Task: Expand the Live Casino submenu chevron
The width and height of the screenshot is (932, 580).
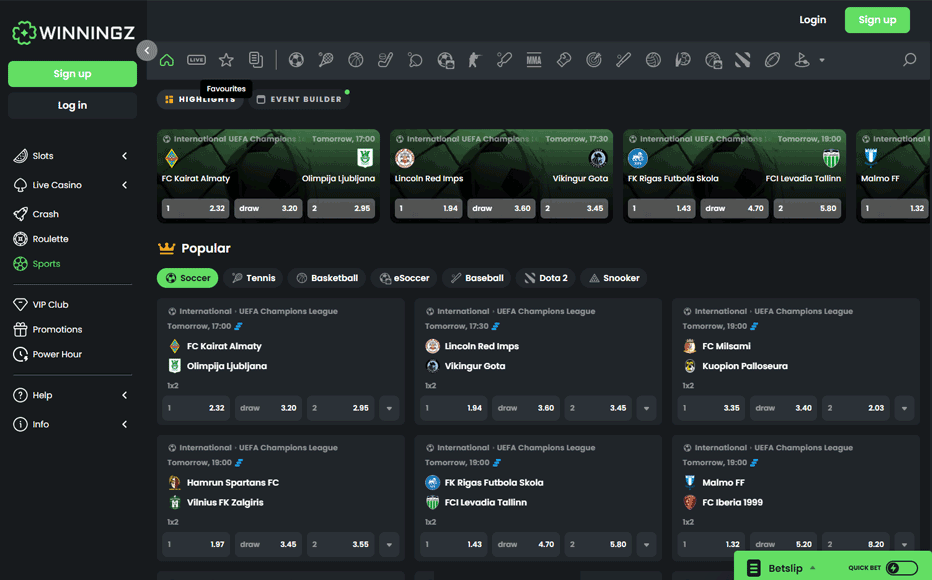Action: tap(124, 185)
